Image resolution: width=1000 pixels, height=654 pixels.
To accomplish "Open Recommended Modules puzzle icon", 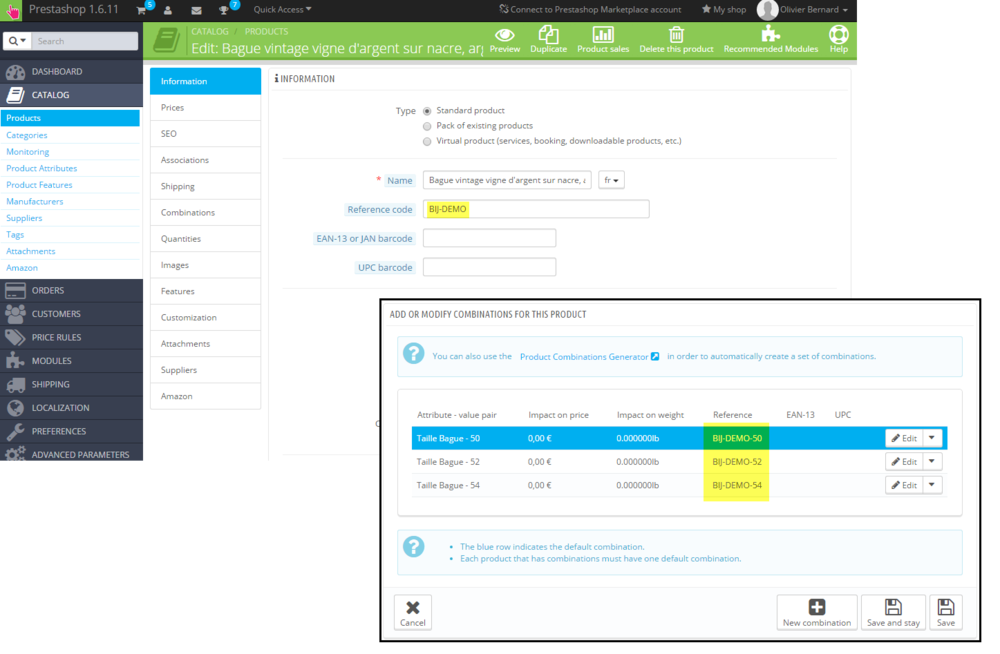I will coord(770,34).
